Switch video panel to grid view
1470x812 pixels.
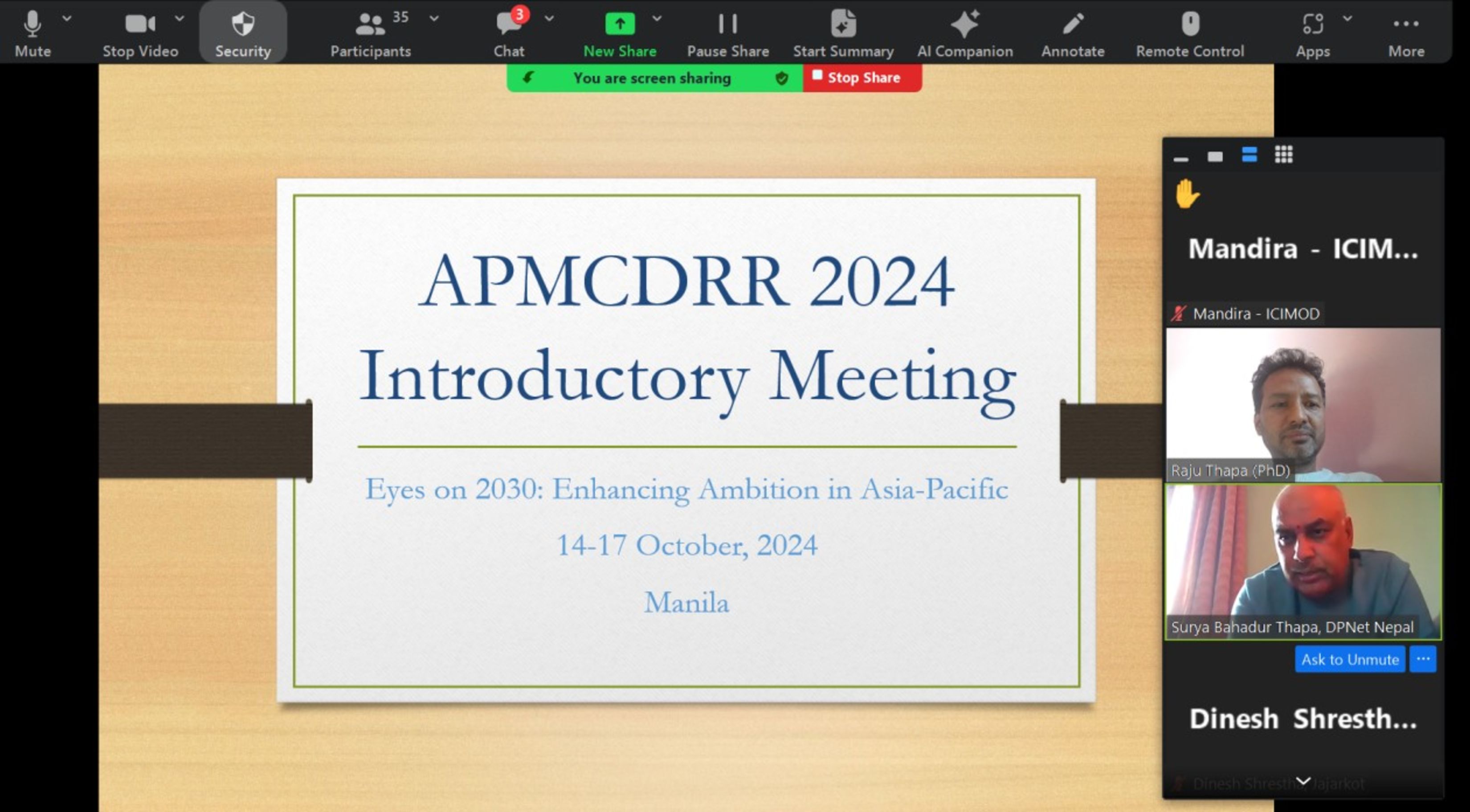point(1283,155)
